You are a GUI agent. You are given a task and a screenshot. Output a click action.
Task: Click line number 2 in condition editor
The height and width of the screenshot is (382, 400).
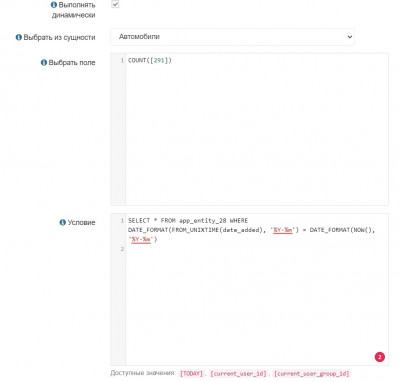click(x=122, y=249)
